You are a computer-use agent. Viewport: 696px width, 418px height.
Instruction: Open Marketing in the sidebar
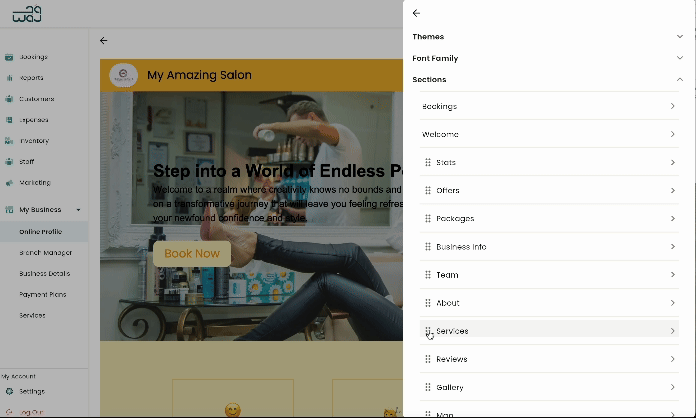(x=35, y=182)
